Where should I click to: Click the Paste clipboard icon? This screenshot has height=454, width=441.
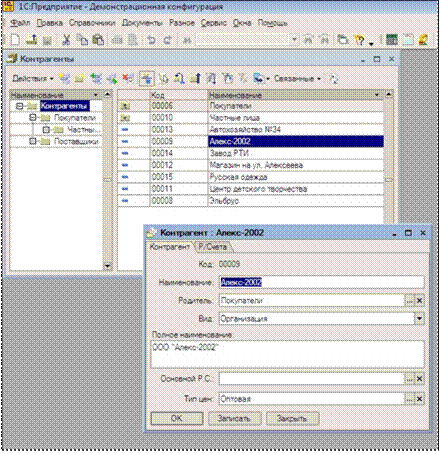98,40
